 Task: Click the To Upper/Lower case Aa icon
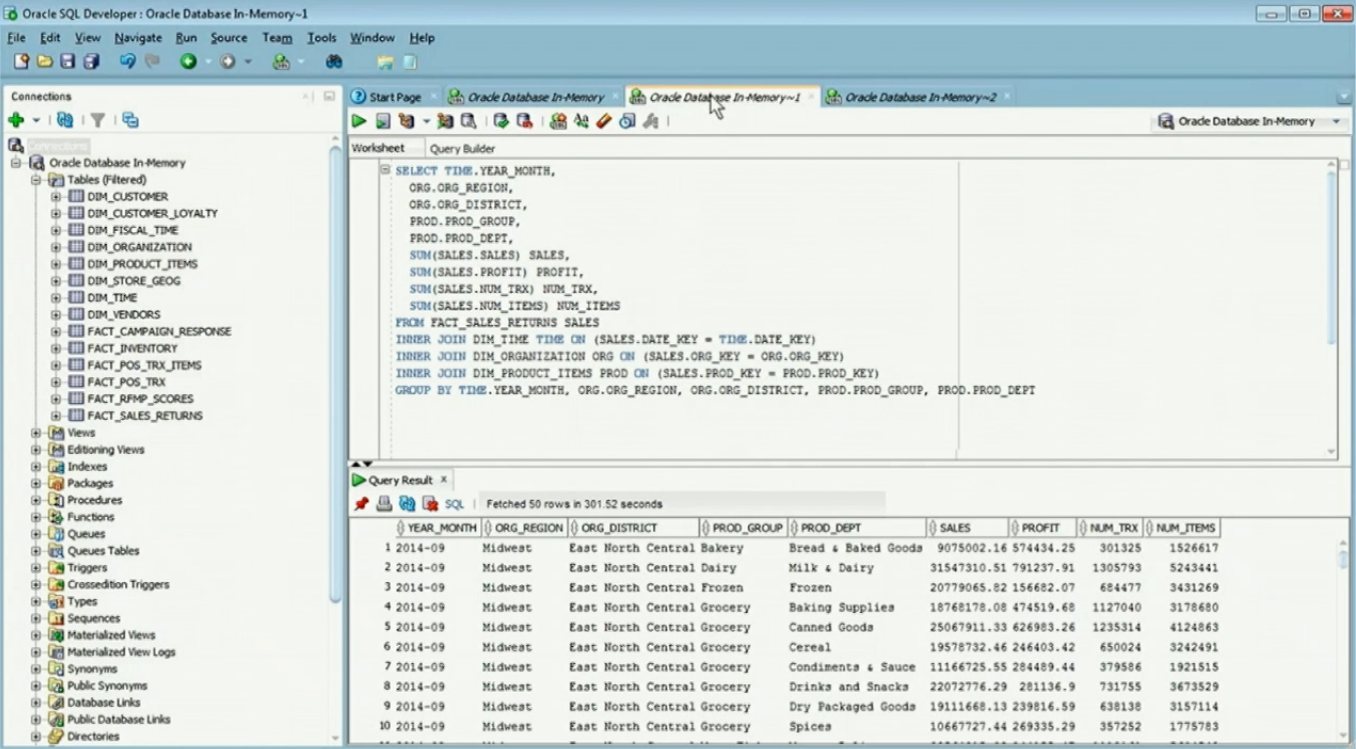coord(581,121)
